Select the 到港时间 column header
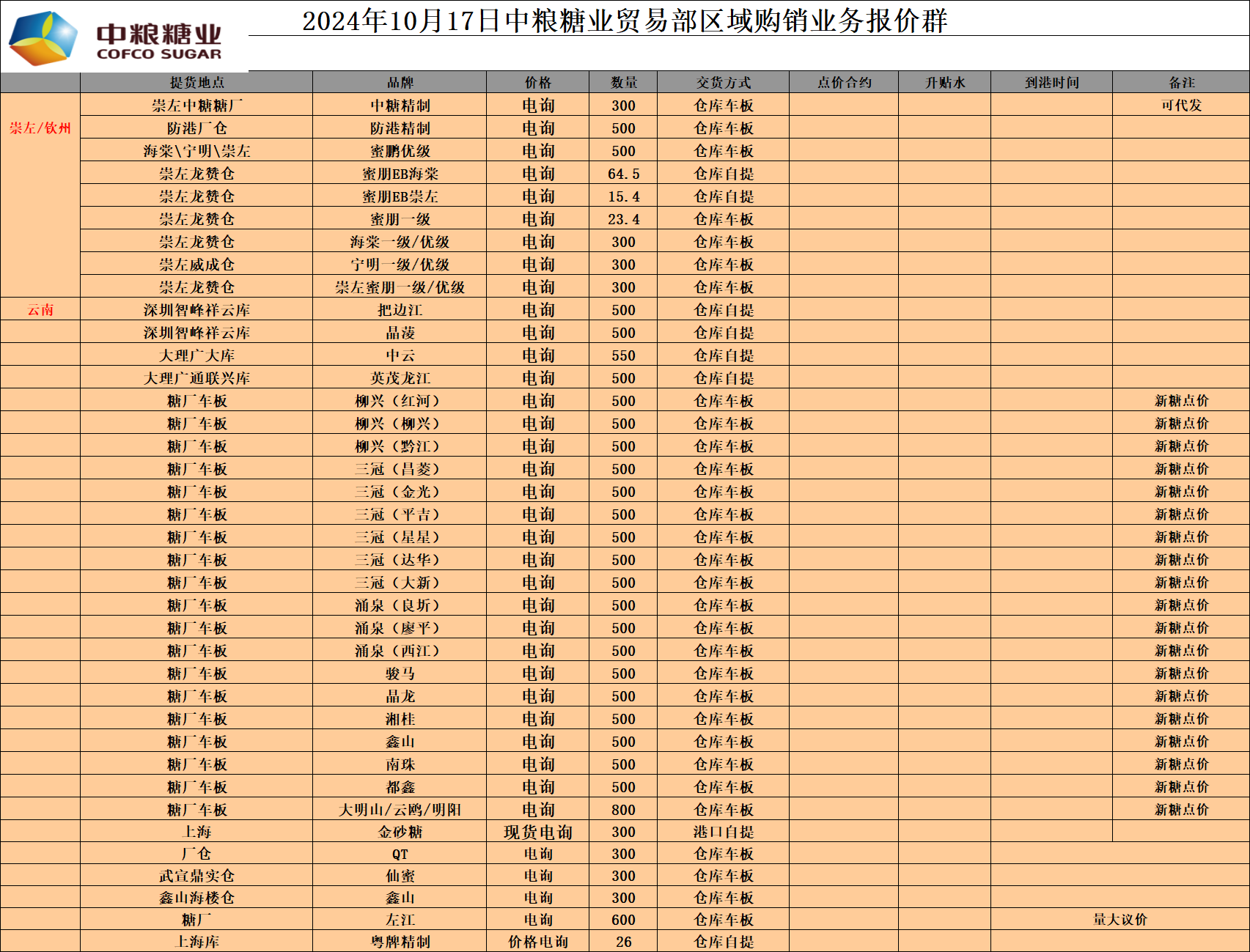1250x952 pixels. coord(1051,83)
